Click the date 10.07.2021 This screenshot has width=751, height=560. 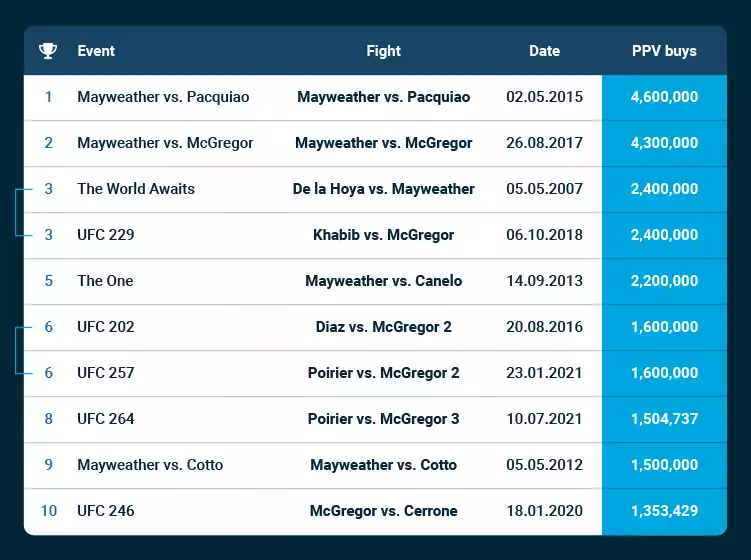pos(545,419)
